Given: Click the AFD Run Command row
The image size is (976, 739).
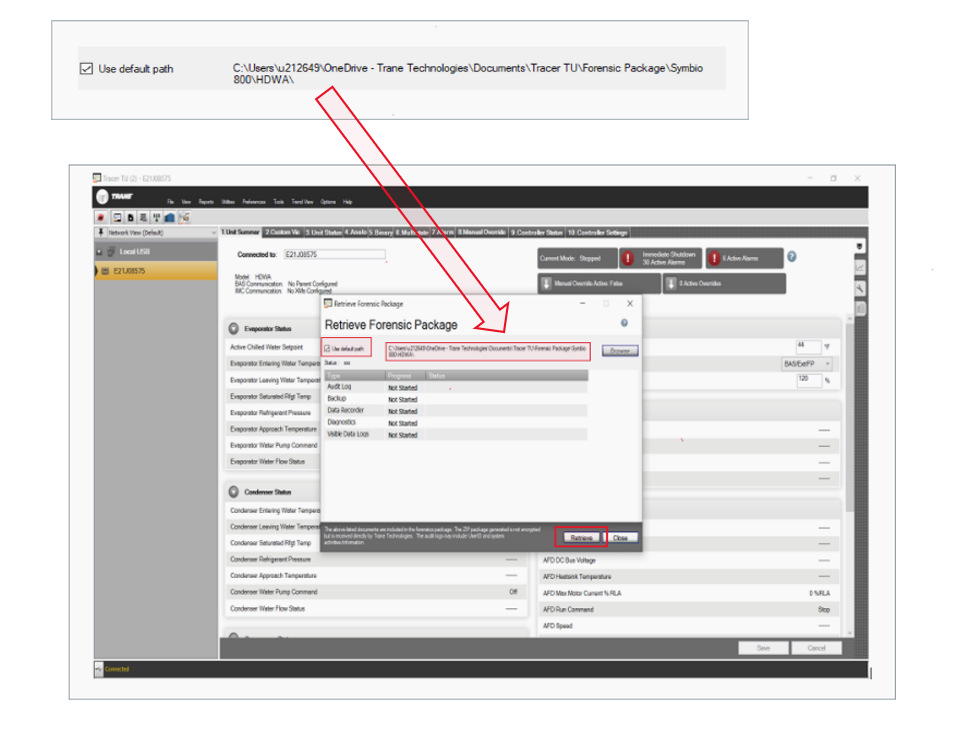Looking at the screenshot, I should tap(687, 610).
